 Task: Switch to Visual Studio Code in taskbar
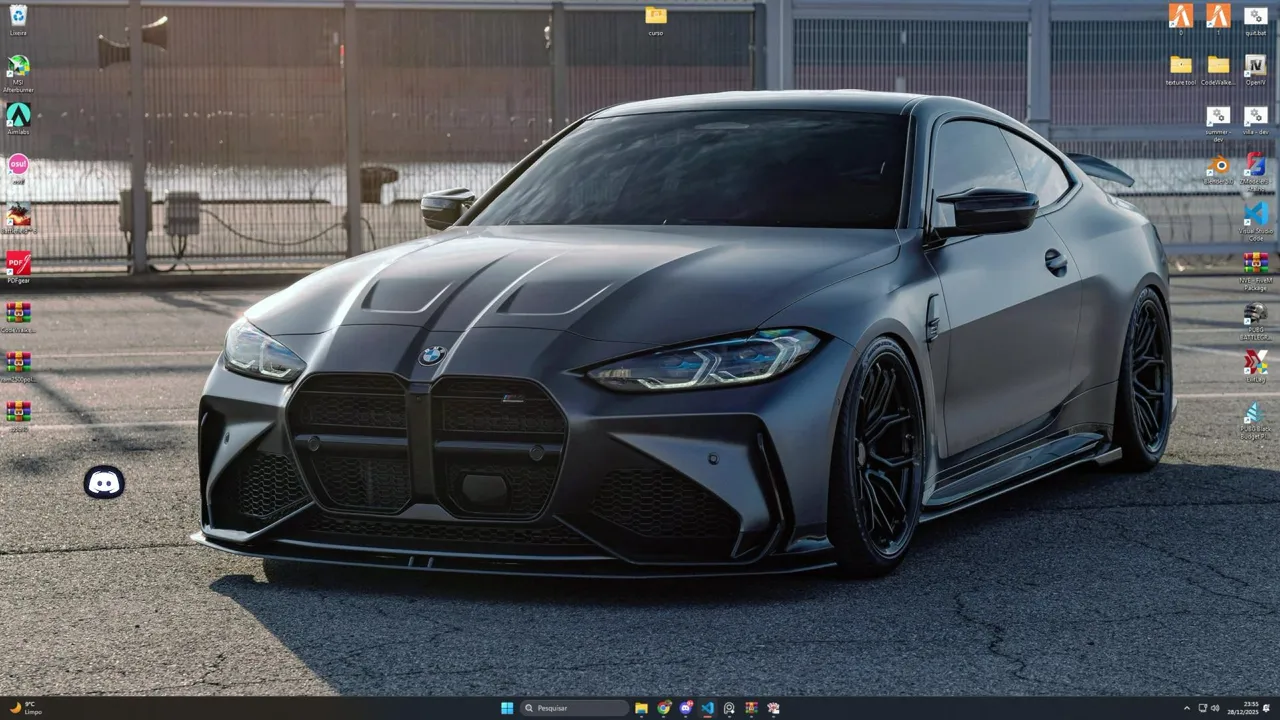[707, 708]
